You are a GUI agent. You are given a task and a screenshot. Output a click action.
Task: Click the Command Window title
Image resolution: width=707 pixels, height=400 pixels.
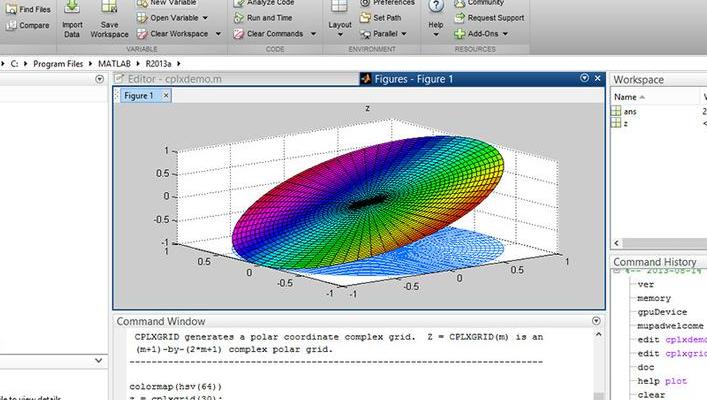tap(161, 321)
